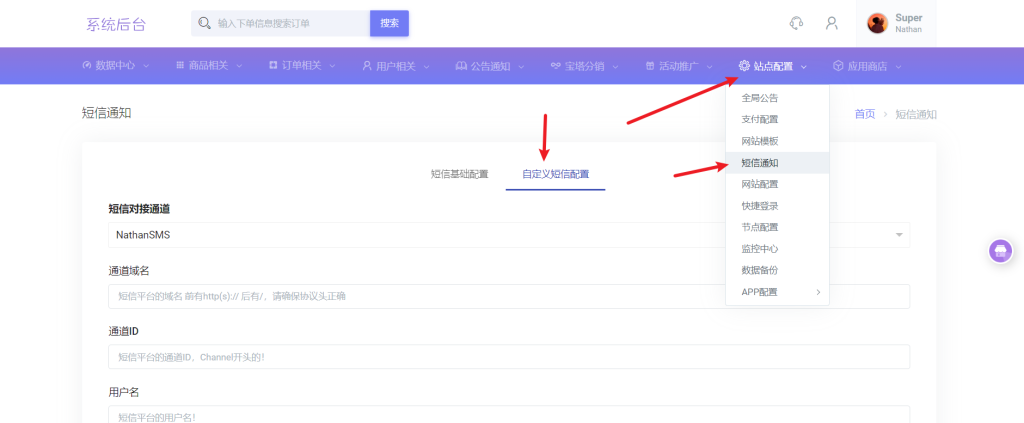Click the 用户相关 person icon
1024x423 pixels.
tap(366, 66)
